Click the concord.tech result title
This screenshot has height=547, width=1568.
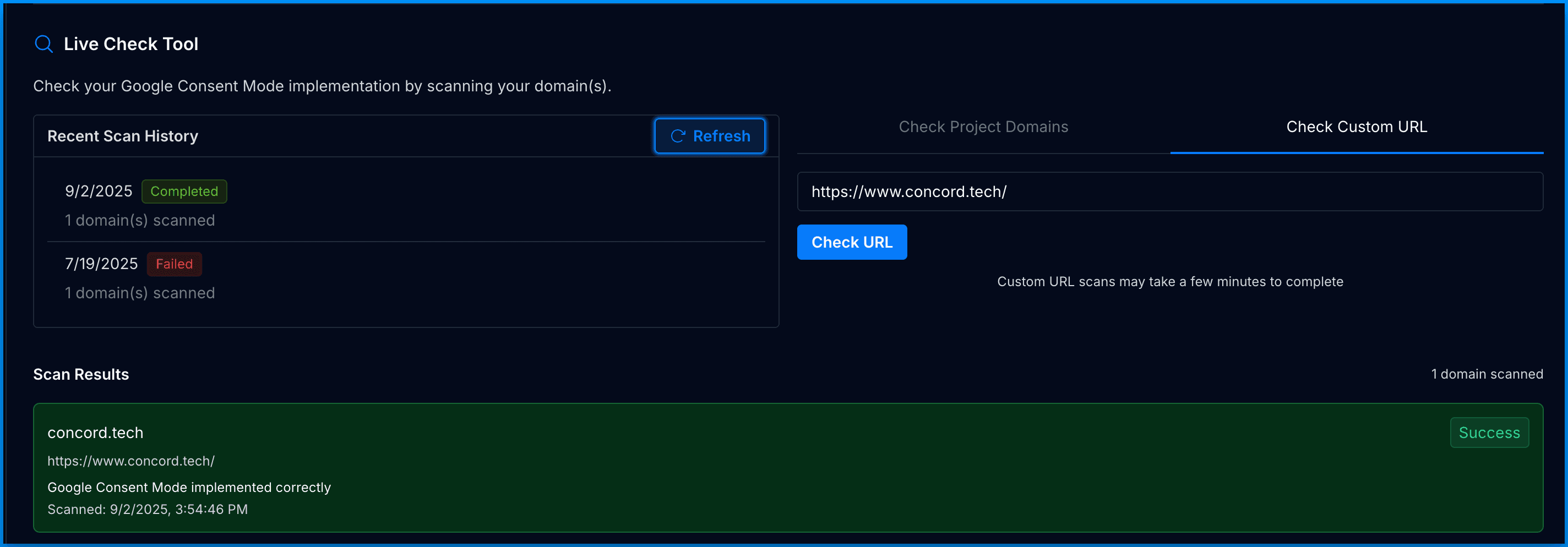click(96, 433)
